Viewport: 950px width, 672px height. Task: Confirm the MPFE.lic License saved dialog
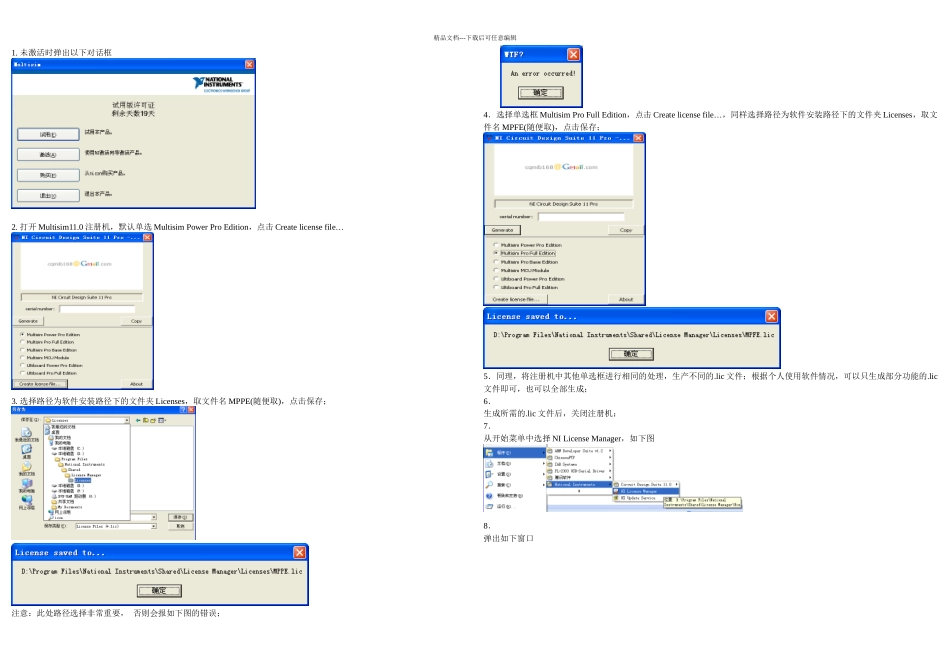631,354
